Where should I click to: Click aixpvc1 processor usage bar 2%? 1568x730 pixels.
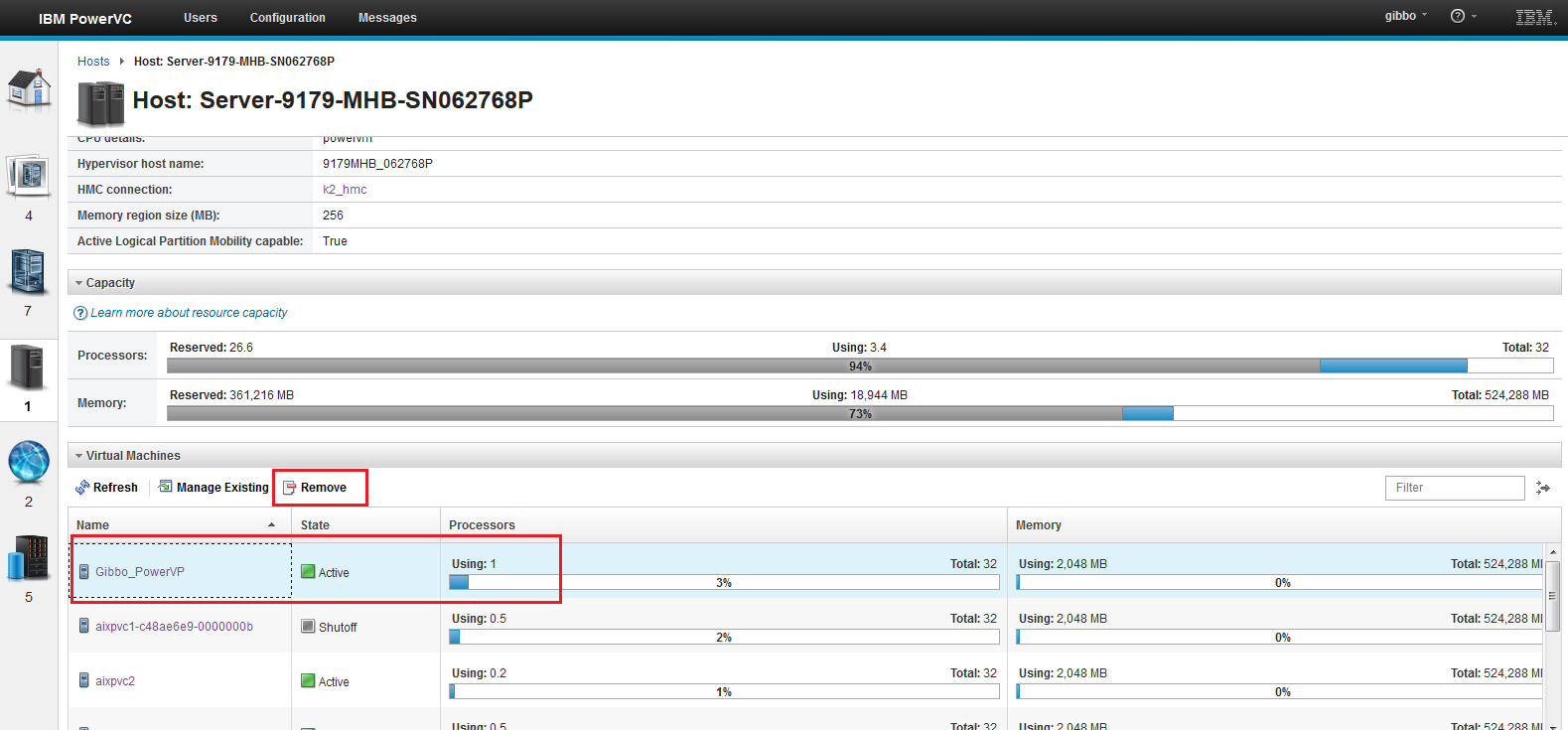click(724, 637)
